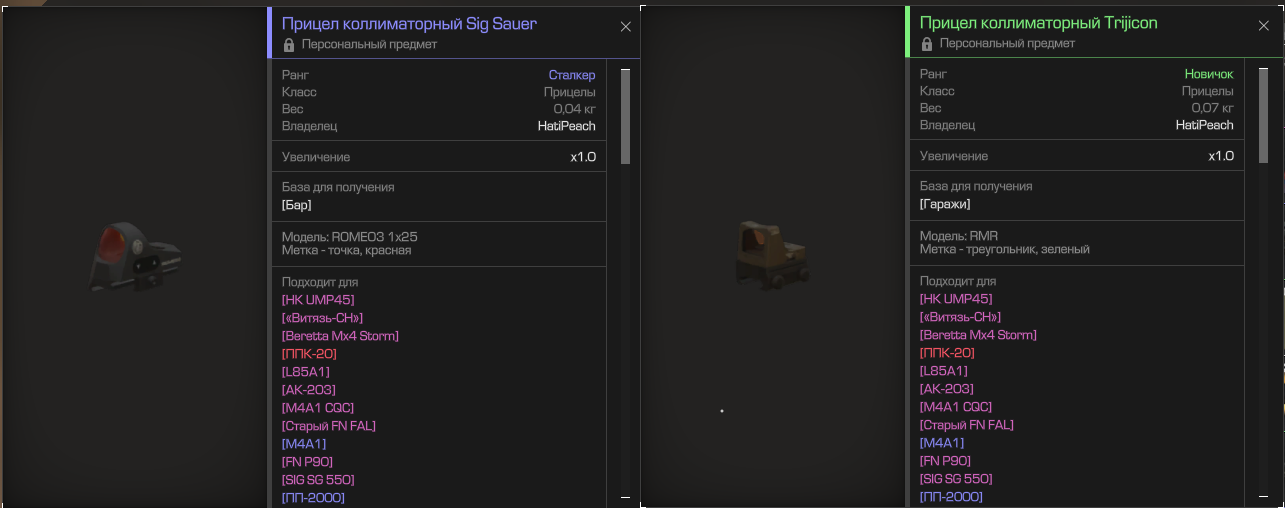
Task: Open [FN P90] in Sig Sauer list
Action: [x=307, y=462]
